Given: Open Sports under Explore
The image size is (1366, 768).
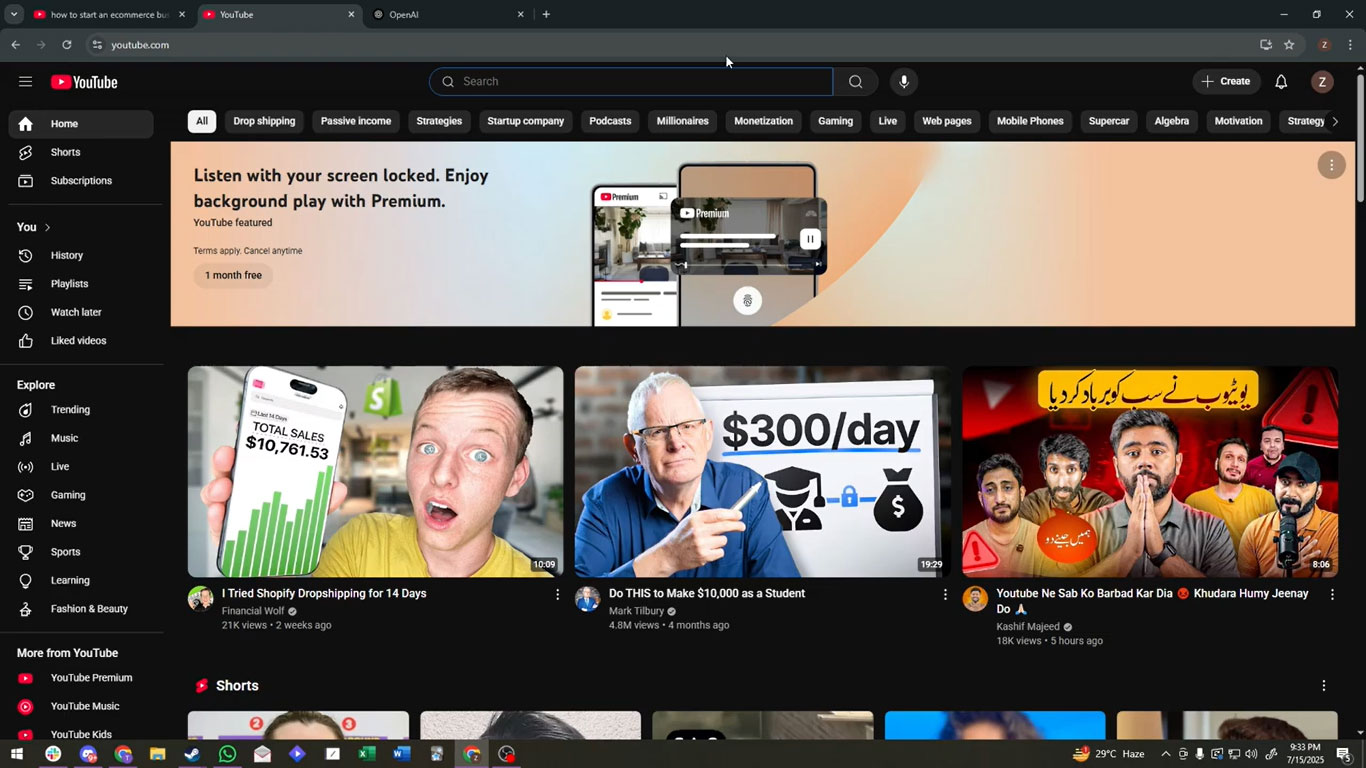Looking at the screenshot, I should 81,552.
